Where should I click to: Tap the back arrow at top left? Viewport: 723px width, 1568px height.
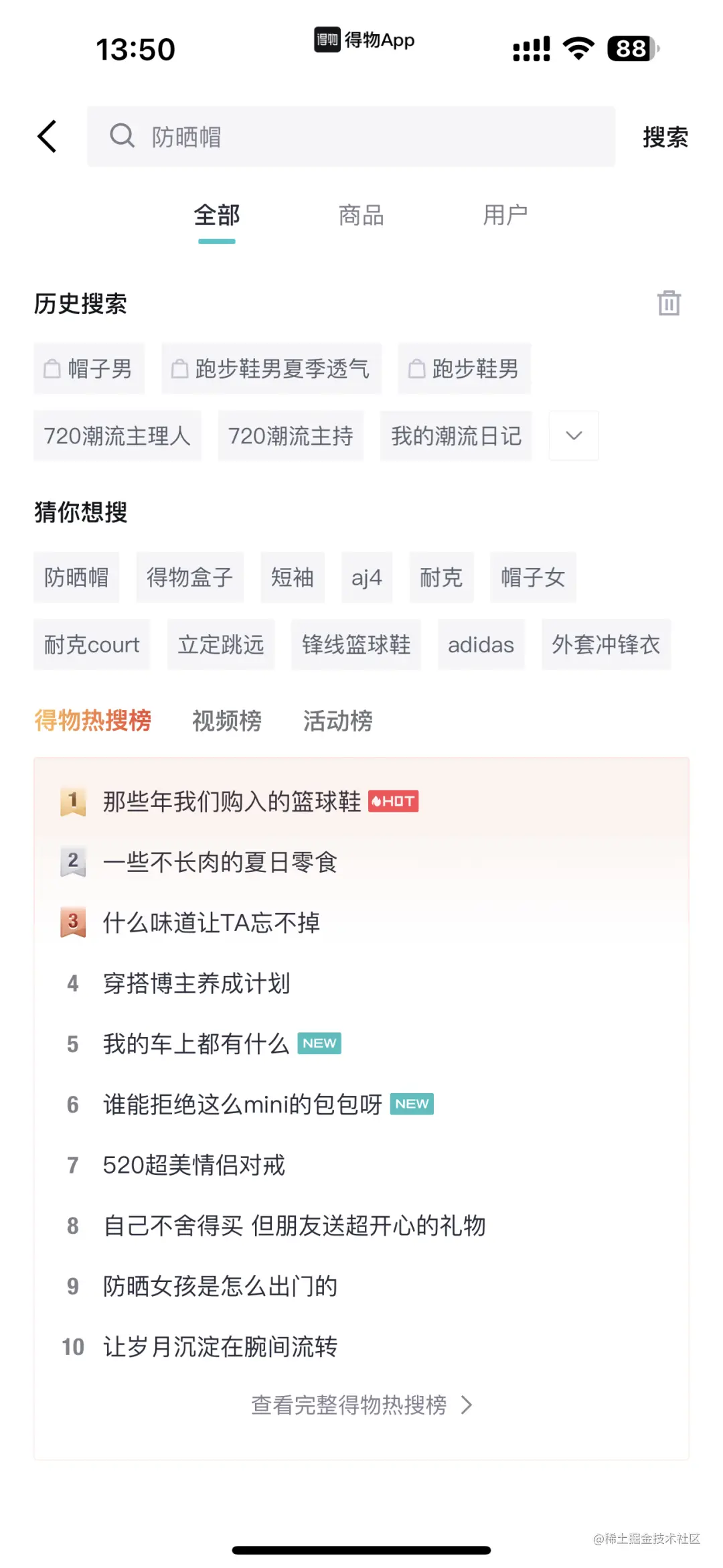46,136
